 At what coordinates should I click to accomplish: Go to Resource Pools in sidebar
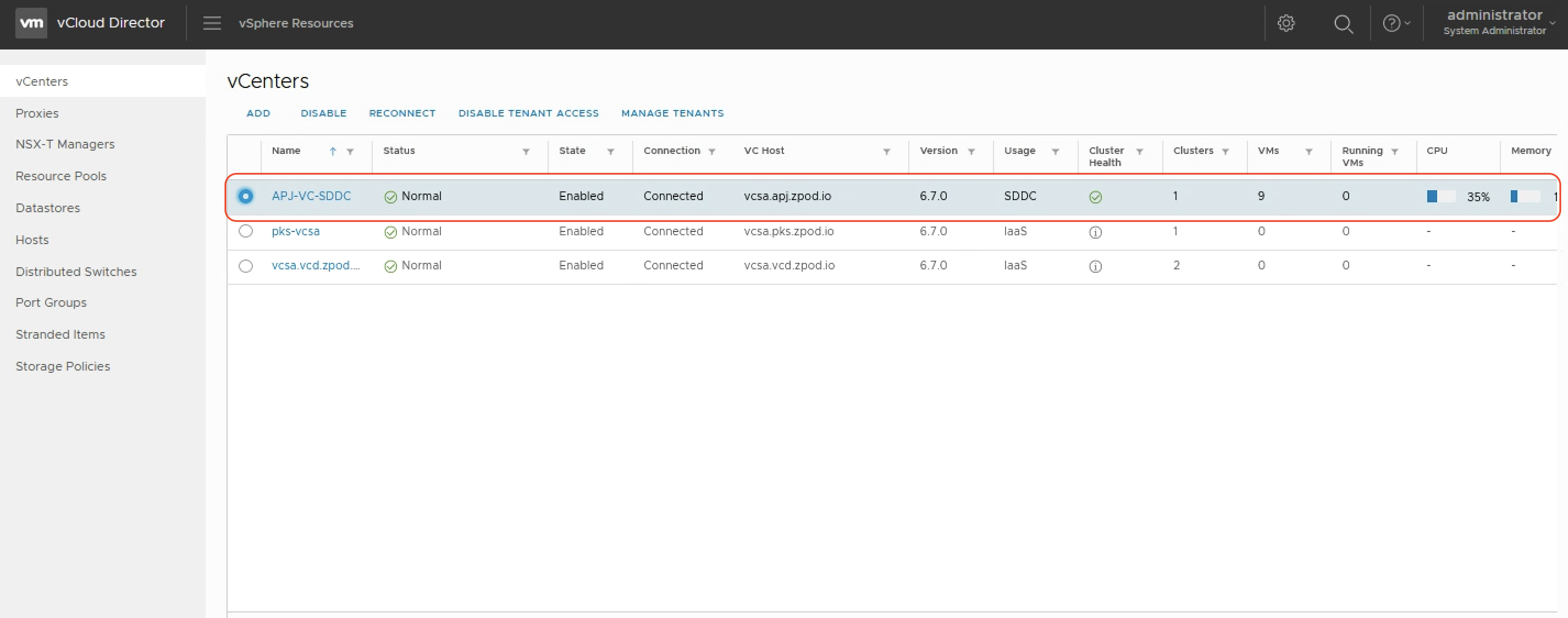tap(61, 176)
